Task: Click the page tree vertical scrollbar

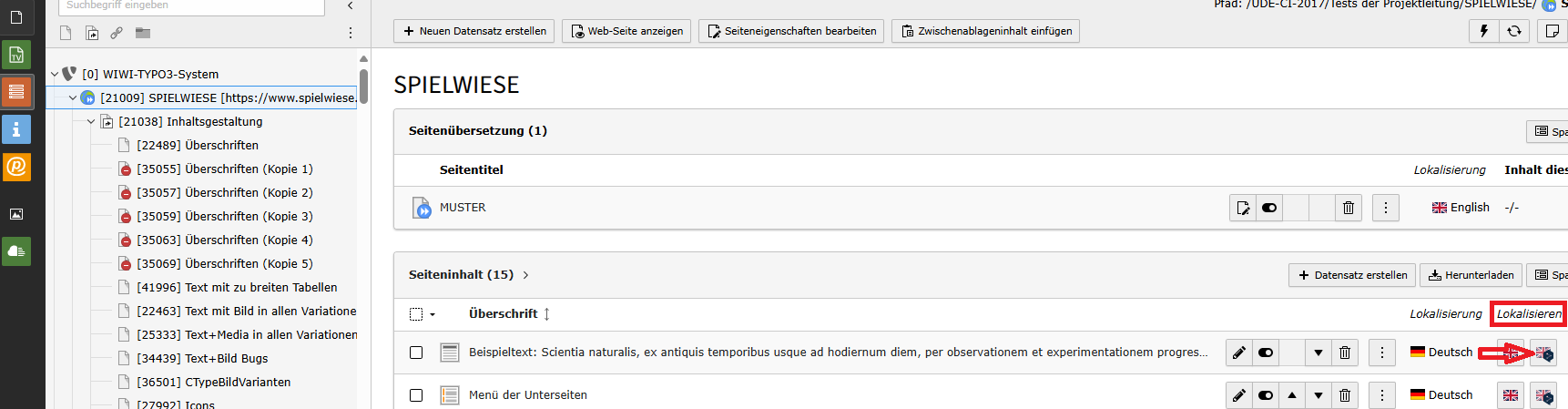Action: point(364,87)
